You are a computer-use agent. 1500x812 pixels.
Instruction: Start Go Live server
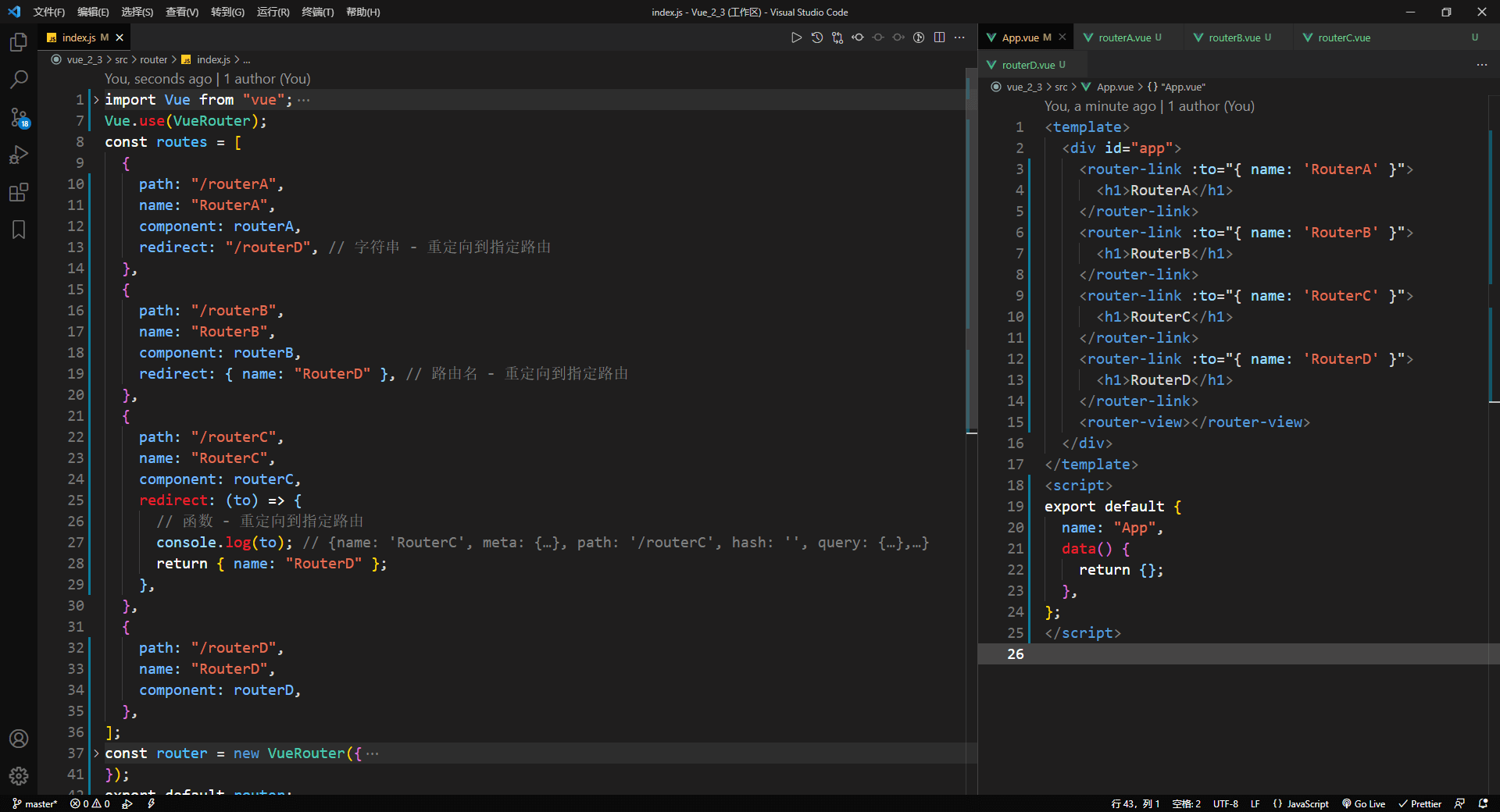pos(1364,803)
